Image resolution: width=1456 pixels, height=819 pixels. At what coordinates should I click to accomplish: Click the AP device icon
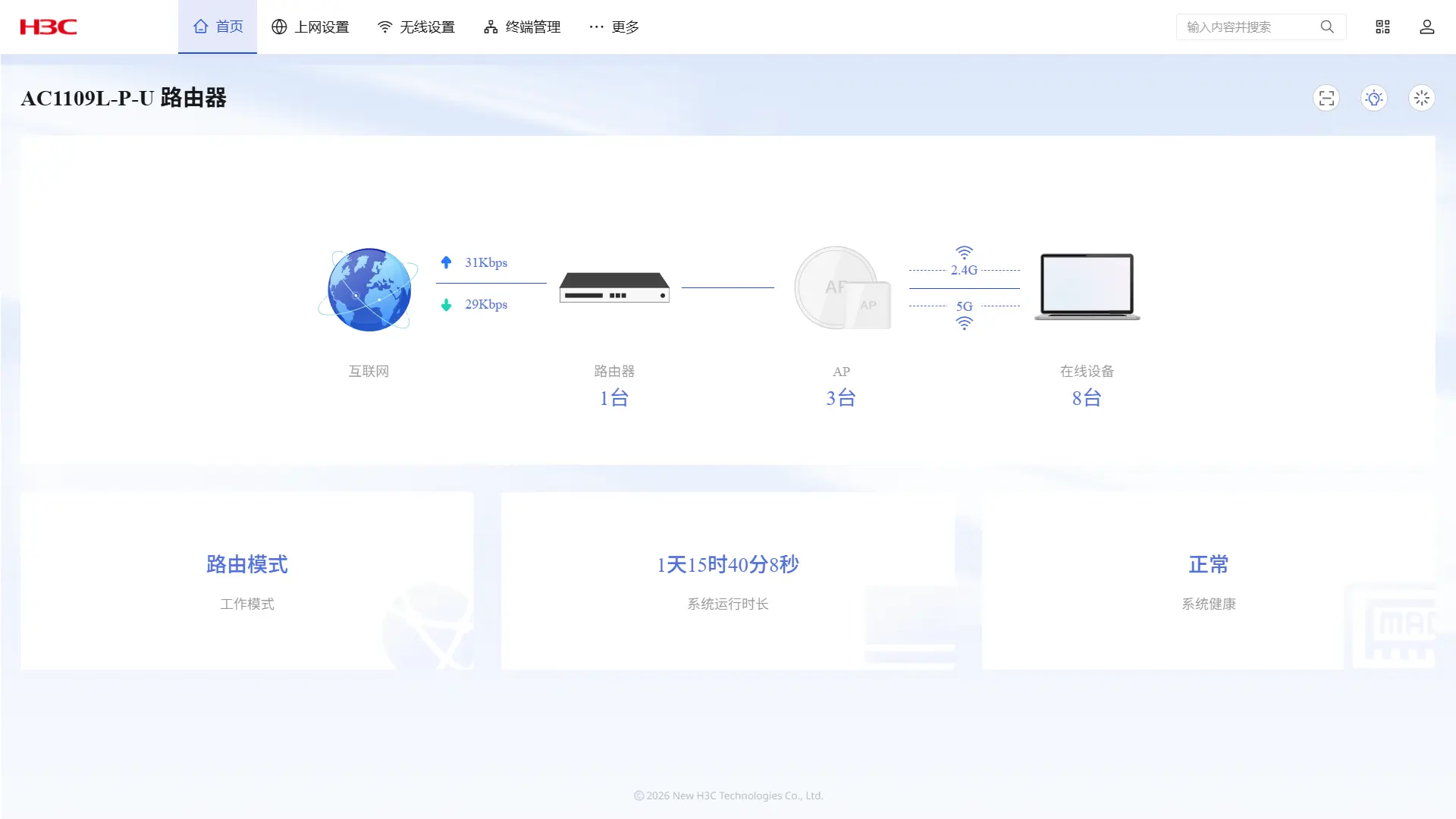pyautogui.click(x=842, y=287)
